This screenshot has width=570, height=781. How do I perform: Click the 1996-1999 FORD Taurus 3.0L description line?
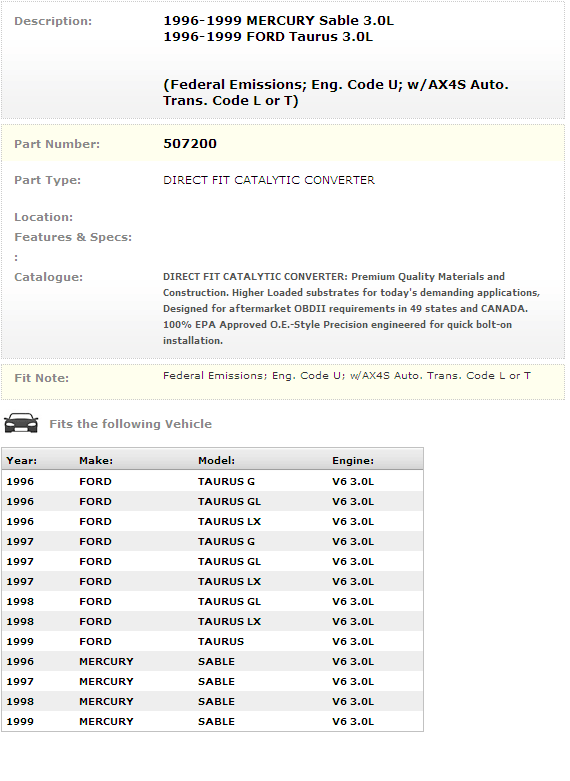click(268, 37)
